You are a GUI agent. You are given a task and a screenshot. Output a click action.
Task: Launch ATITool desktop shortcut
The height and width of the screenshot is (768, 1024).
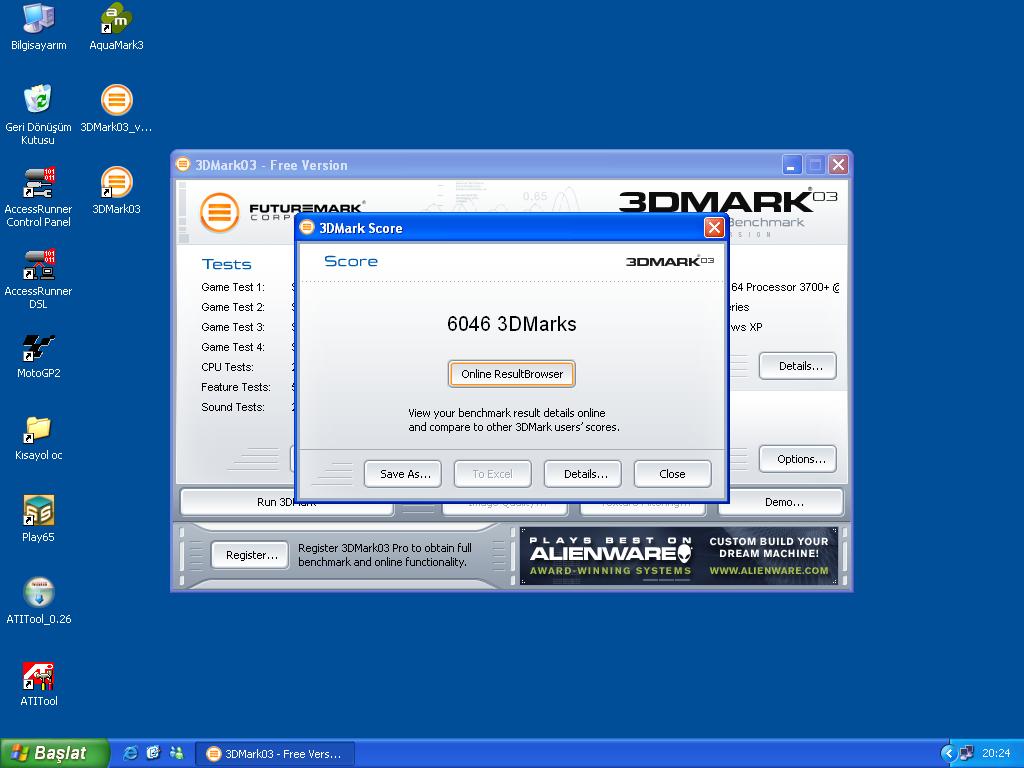click(x=39, y=683)
